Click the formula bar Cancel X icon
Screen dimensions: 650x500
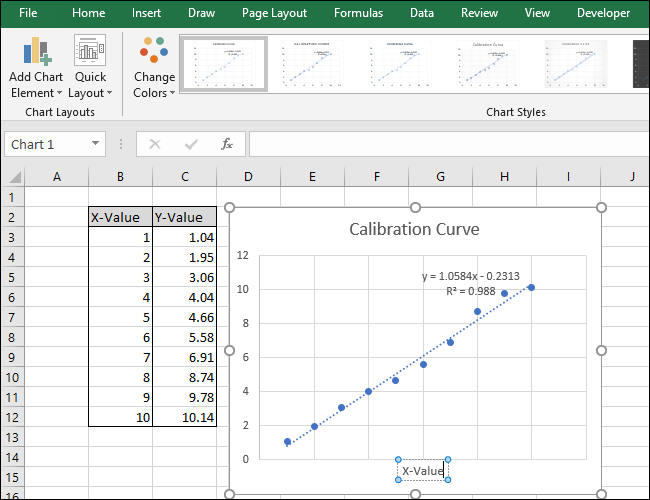click(x=154, y=144)
